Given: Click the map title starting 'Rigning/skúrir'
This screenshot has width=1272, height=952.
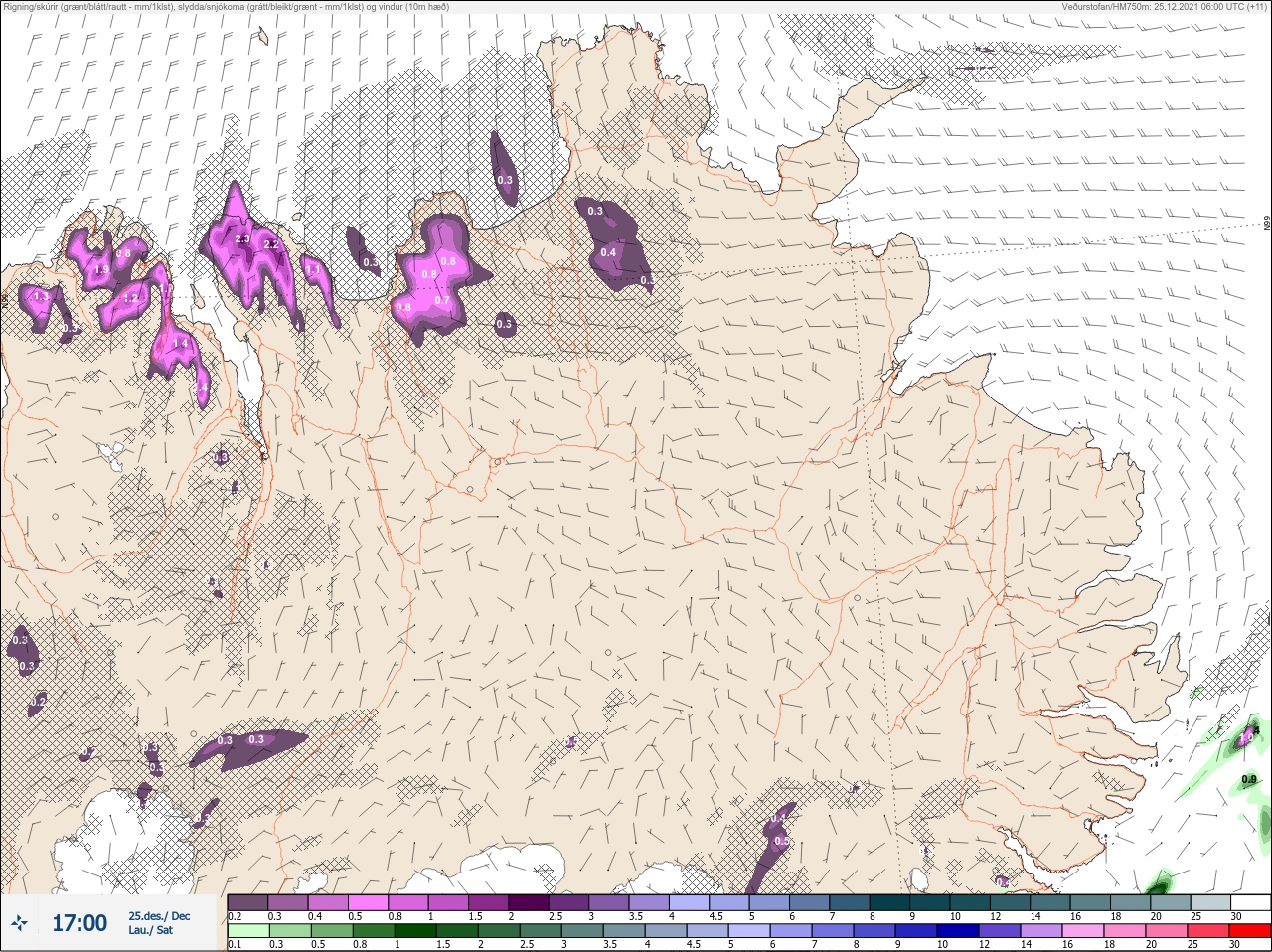Looking at the screenshot, I should [x=227, y=6].
